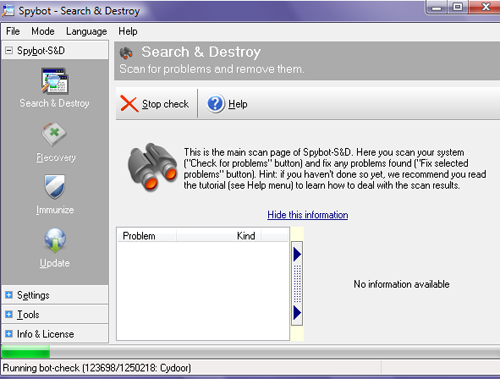This screenshot has width=500, height=379.
Task: Click the small header icon beside Search & Destroy
Action: click(x=126, y=53)
